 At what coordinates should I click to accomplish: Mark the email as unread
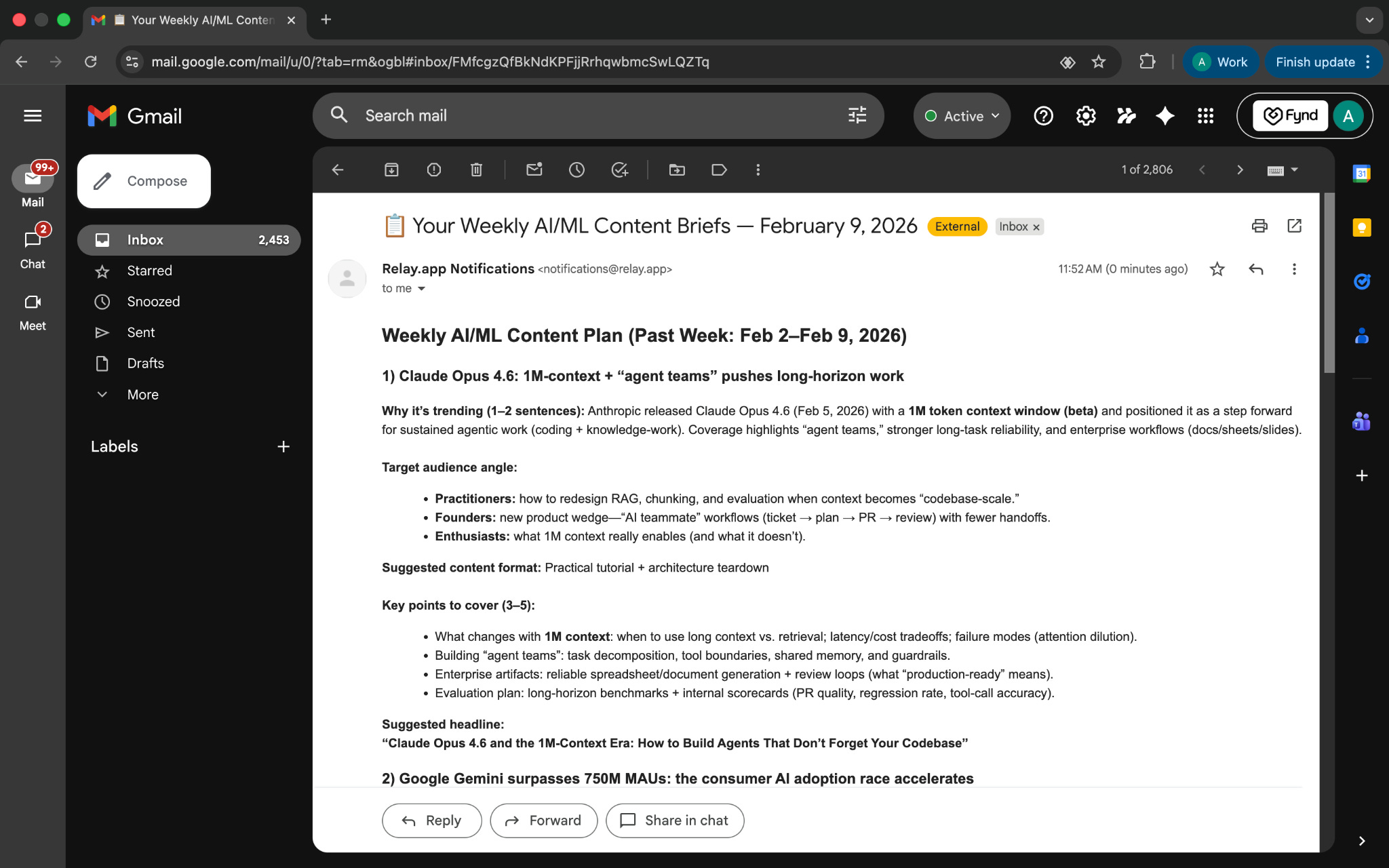534,170
